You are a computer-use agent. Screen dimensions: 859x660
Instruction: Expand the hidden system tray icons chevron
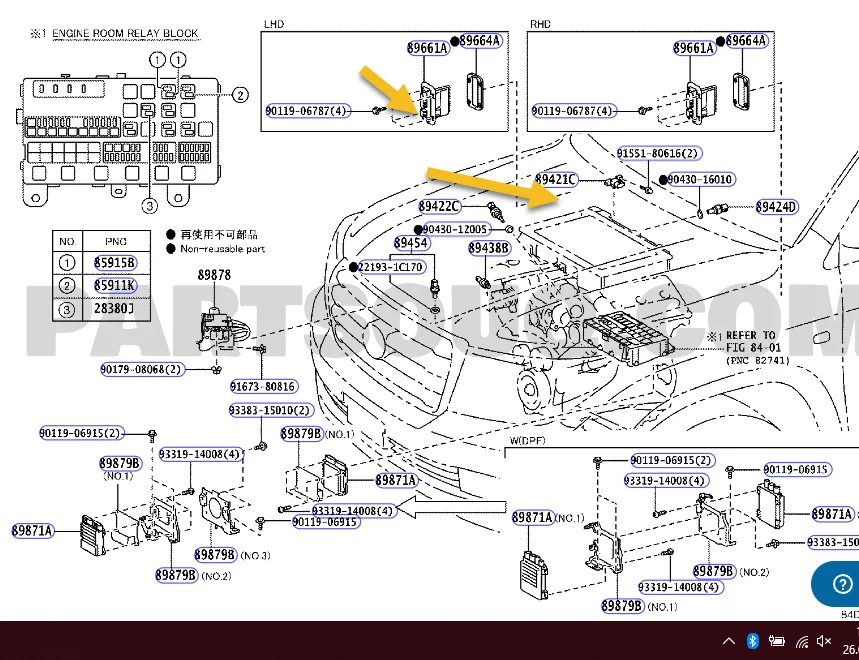(728, 641)
